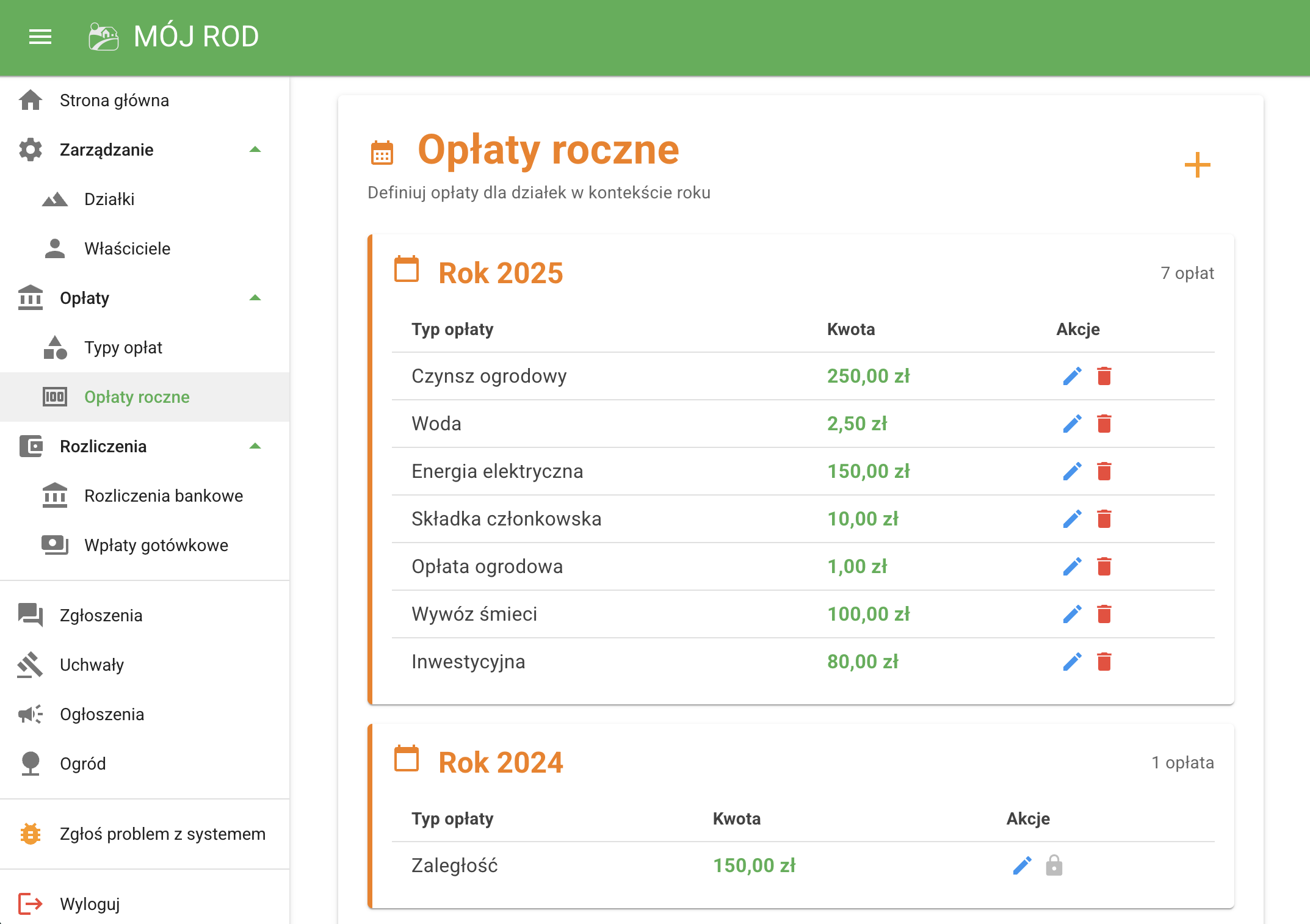Click the orange plus to add fee

[x=1197, y=165]
